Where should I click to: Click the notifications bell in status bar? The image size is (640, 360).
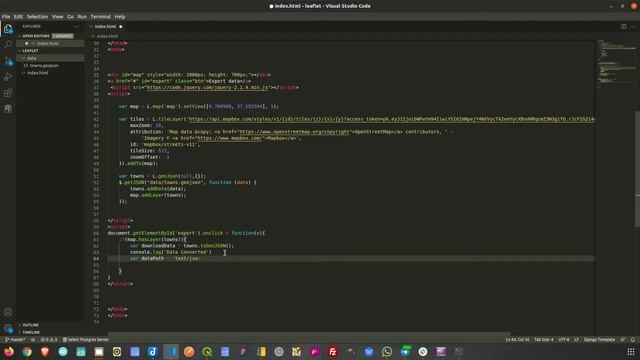coord(633,339)
